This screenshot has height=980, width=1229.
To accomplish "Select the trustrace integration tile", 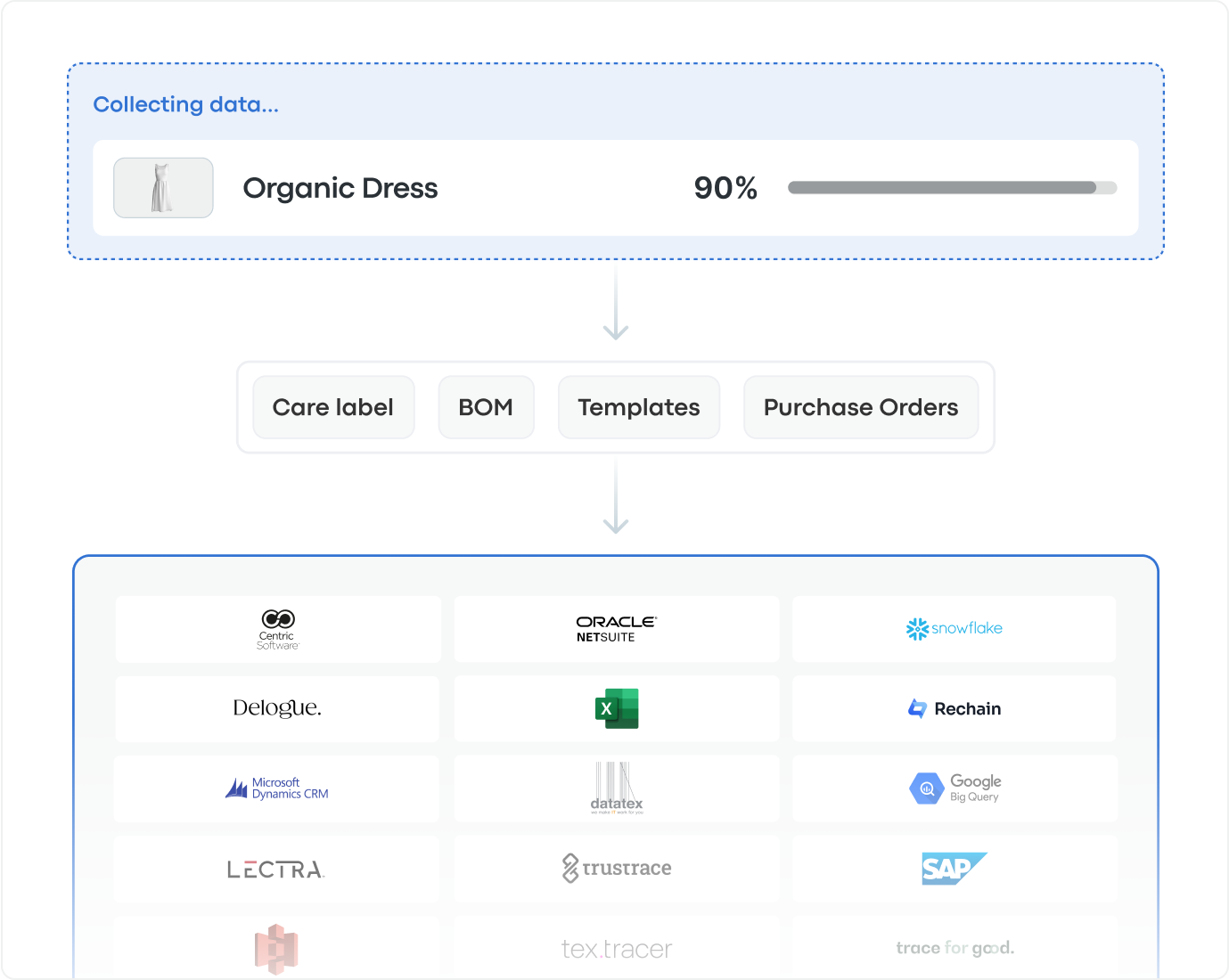I will coord(617,869).
